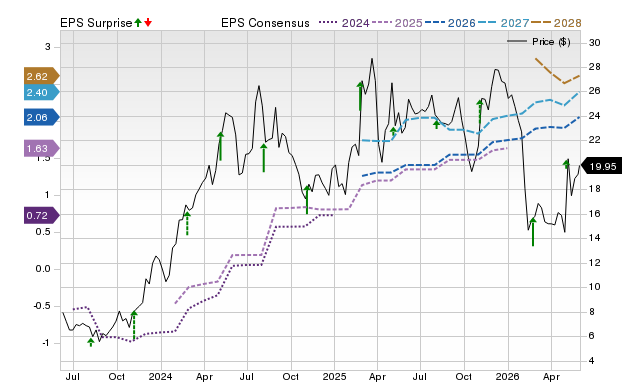Click the EPS surprise arrow at May 2024
The image size is (640, 382).
220,146
